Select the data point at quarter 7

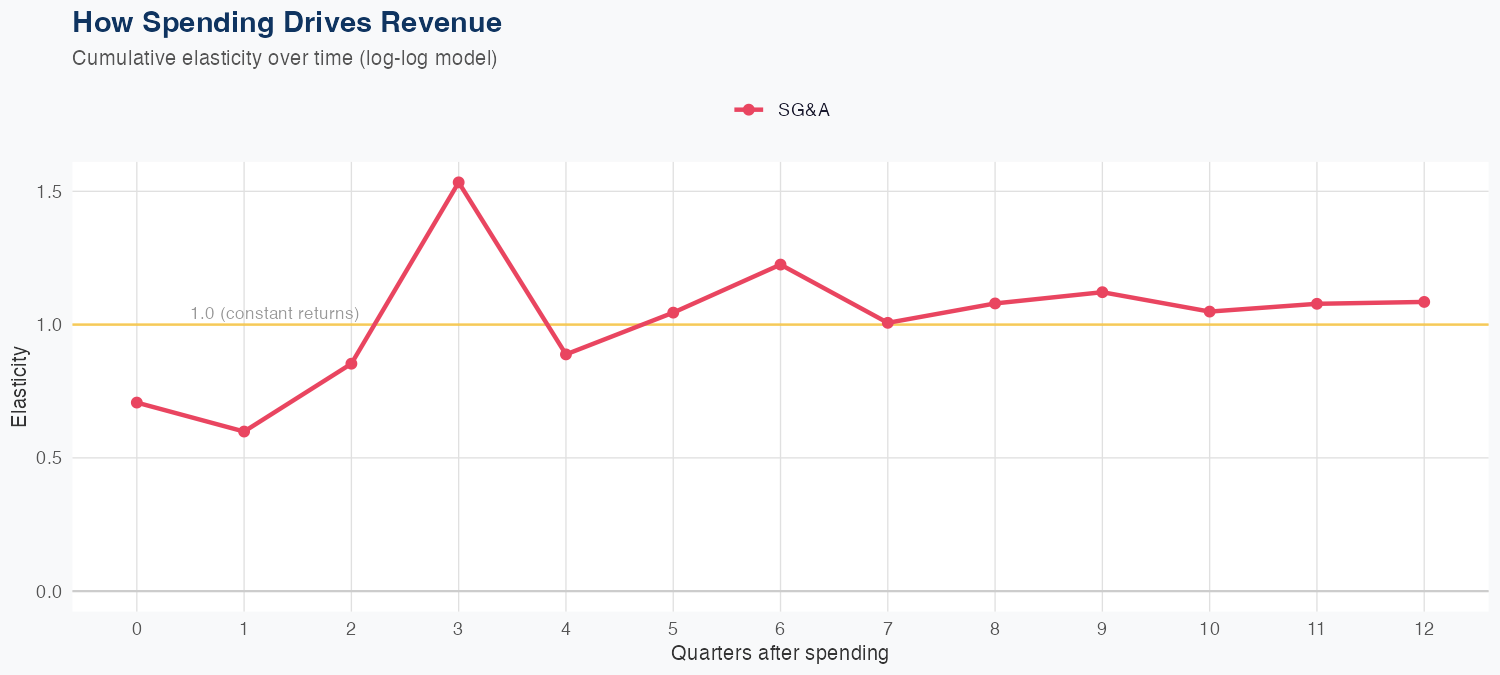click(x=888, y=323)
